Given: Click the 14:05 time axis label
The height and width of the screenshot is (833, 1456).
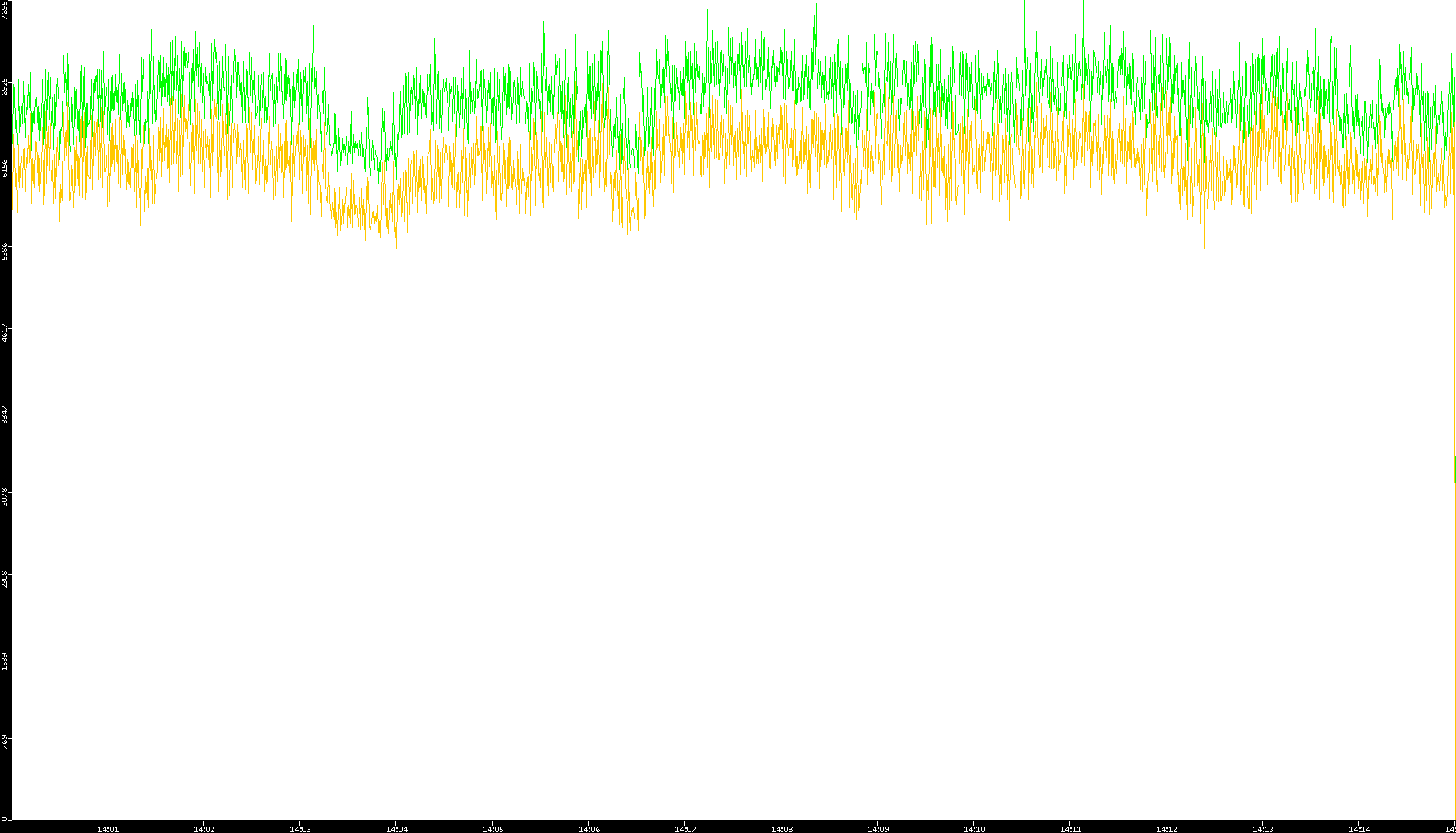Looking at the screenshot, I should click(x=493, y=829).
